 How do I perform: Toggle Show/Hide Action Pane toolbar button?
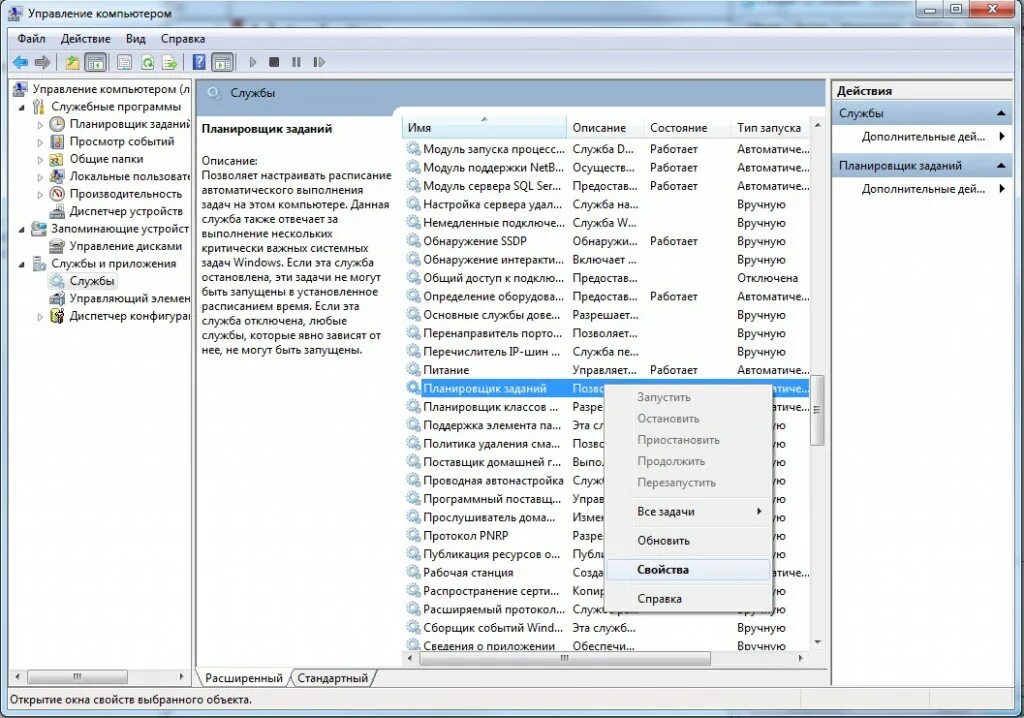pos(222,62)
